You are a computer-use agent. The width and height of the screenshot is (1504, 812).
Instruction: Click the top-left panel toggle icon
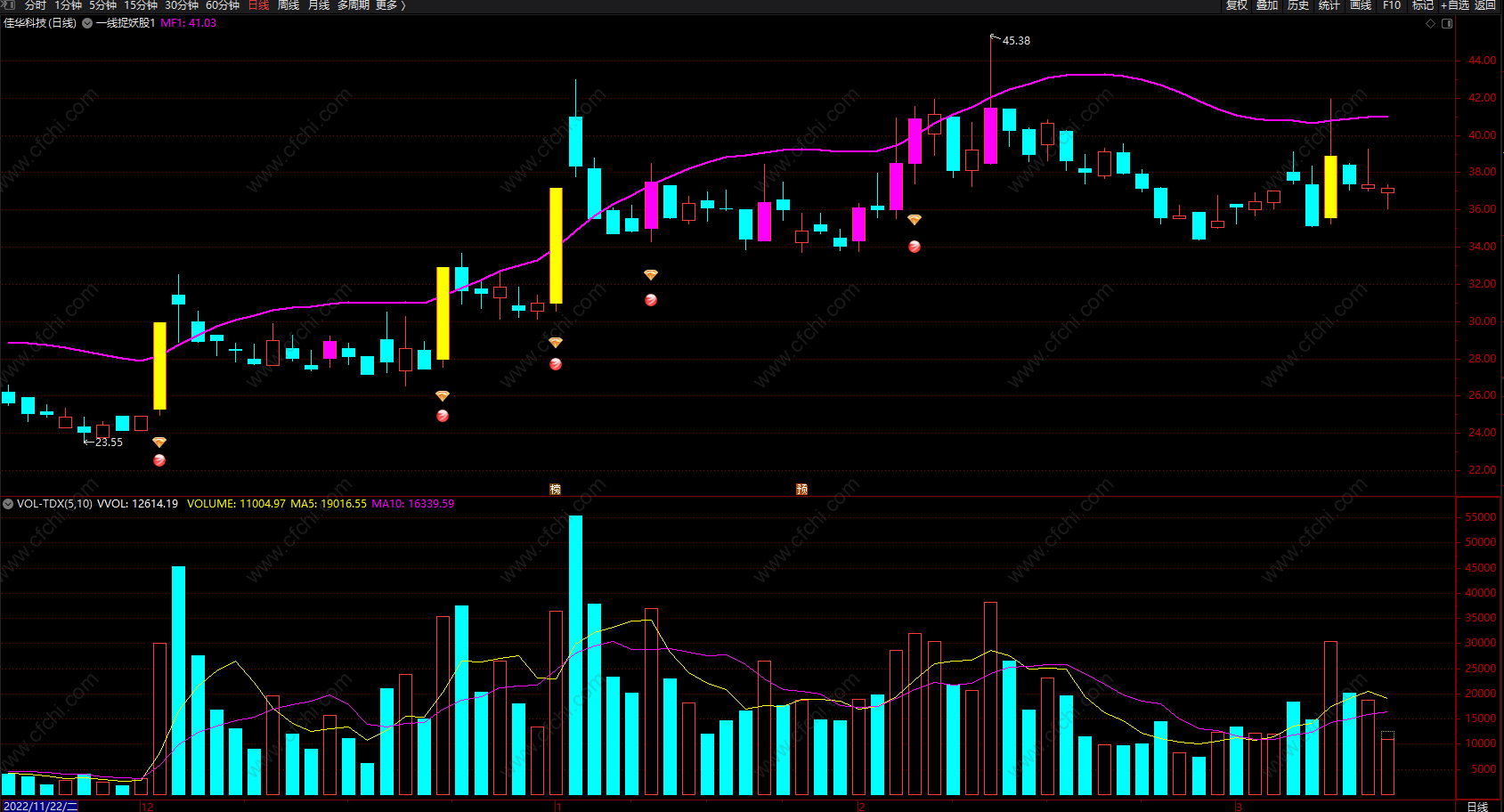[8, 4]
